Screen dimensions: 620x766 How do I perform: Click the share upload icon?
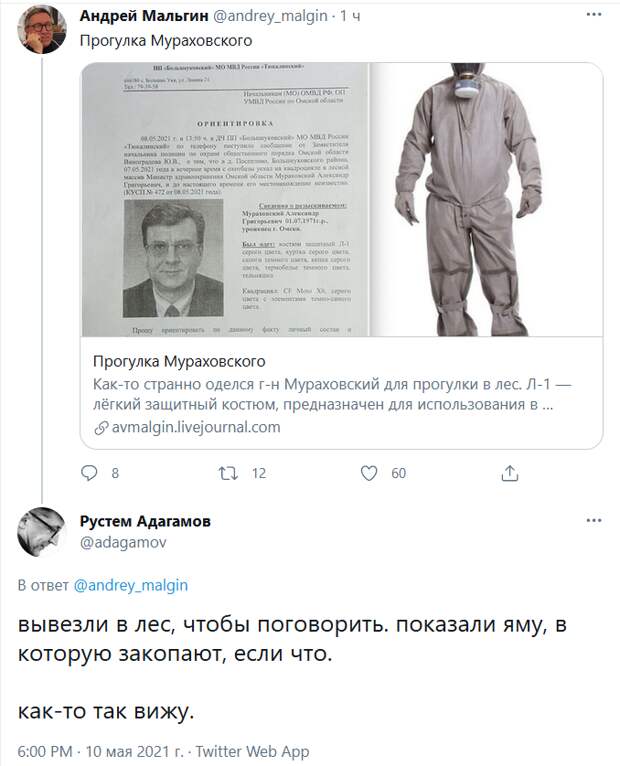(x=510, y=473)
